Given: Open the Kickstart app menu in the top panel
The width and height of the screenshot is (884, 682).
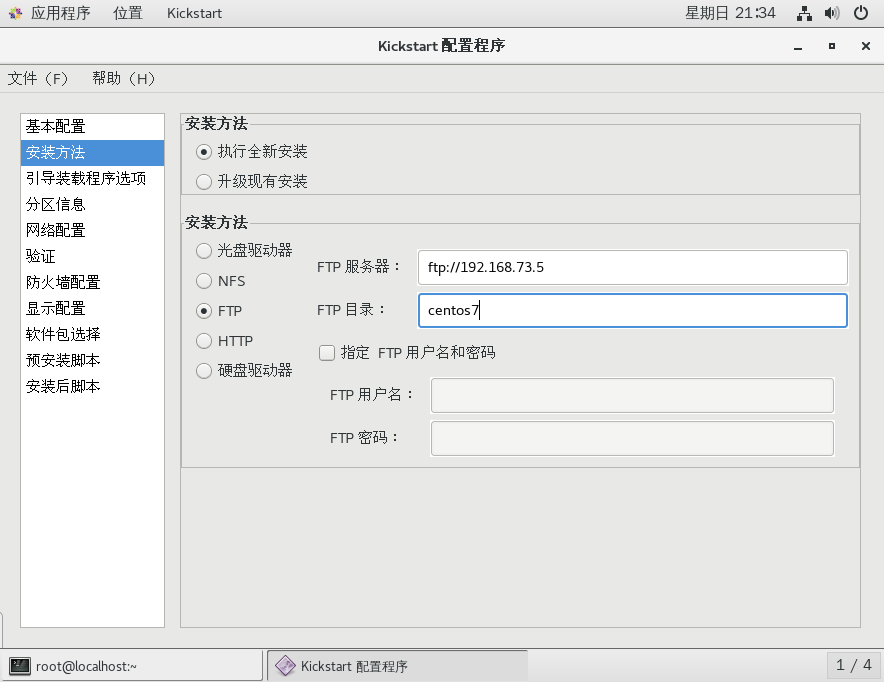Looking at the screenshot, I should click(x=195, y=13).
